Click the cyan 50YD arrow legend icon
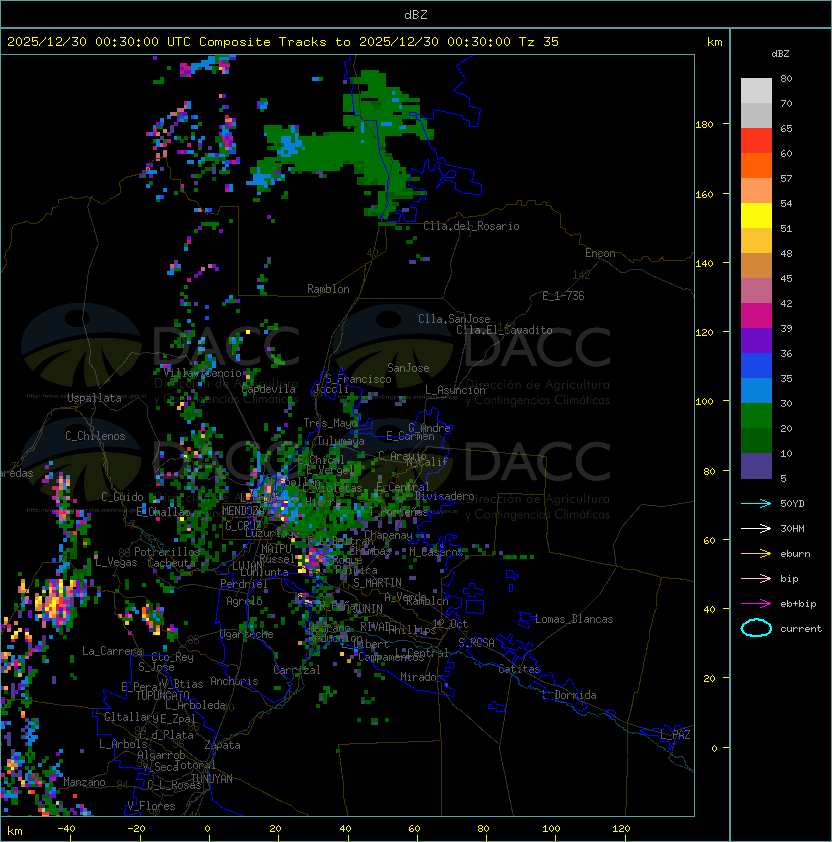832x842 pixels. (756, 503)
